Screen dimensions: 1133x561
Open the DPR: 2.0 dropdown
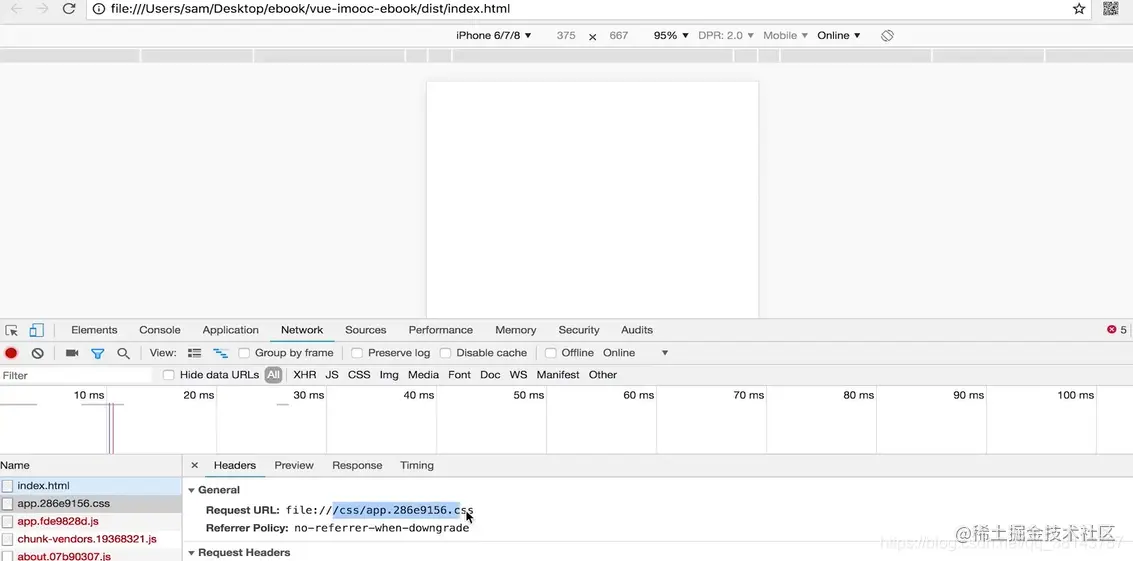[x=725, y=35]
